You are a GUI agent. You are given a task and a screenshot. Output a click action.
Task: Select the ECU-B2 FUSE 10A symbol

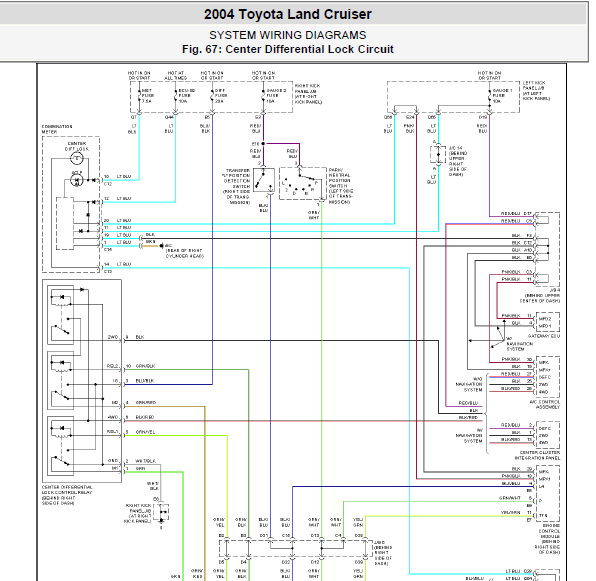(176, 96)
